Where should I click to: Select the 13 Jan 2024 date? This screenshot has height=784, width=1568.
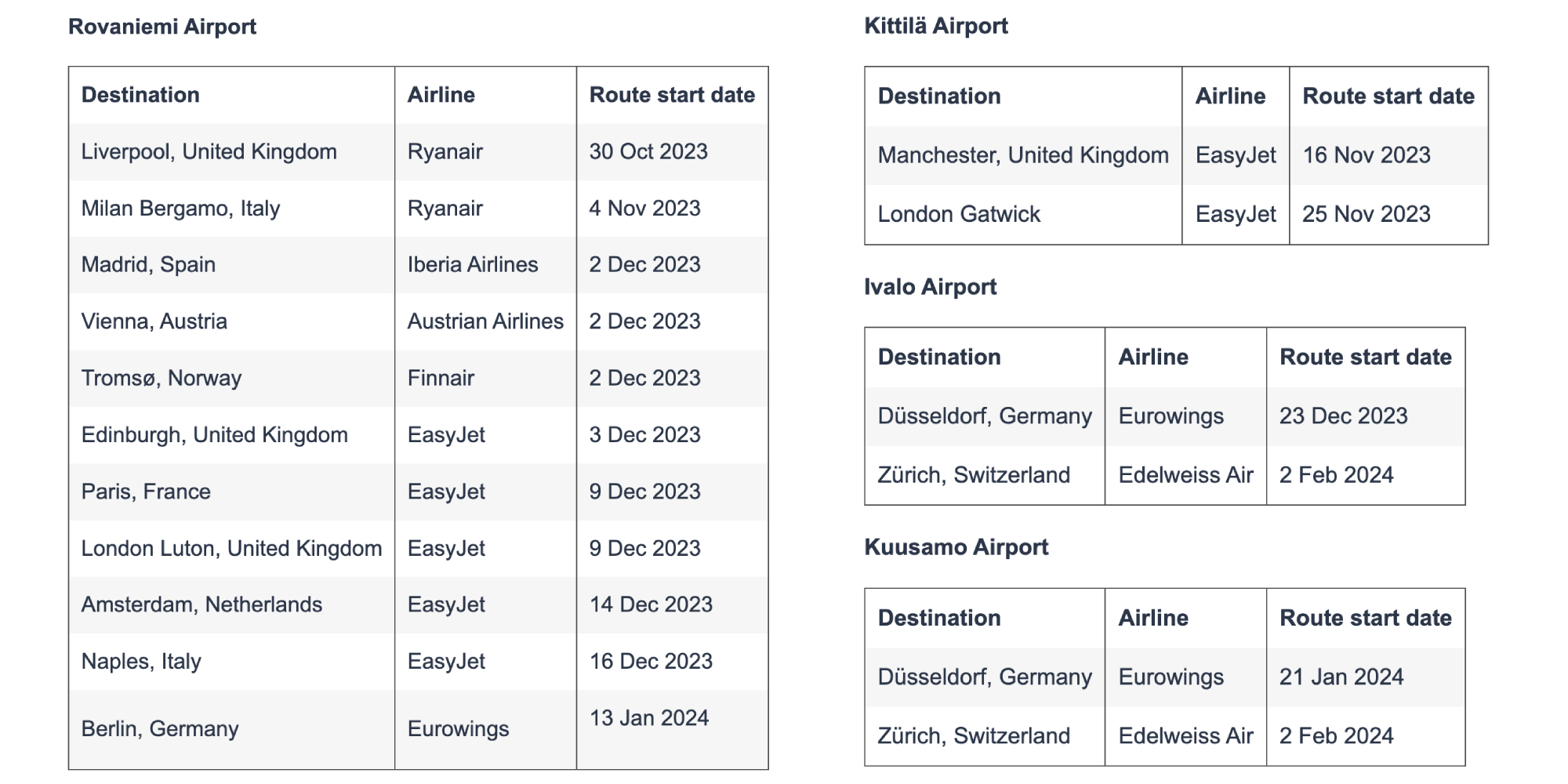pyautogui.click(x=649, y=718)
